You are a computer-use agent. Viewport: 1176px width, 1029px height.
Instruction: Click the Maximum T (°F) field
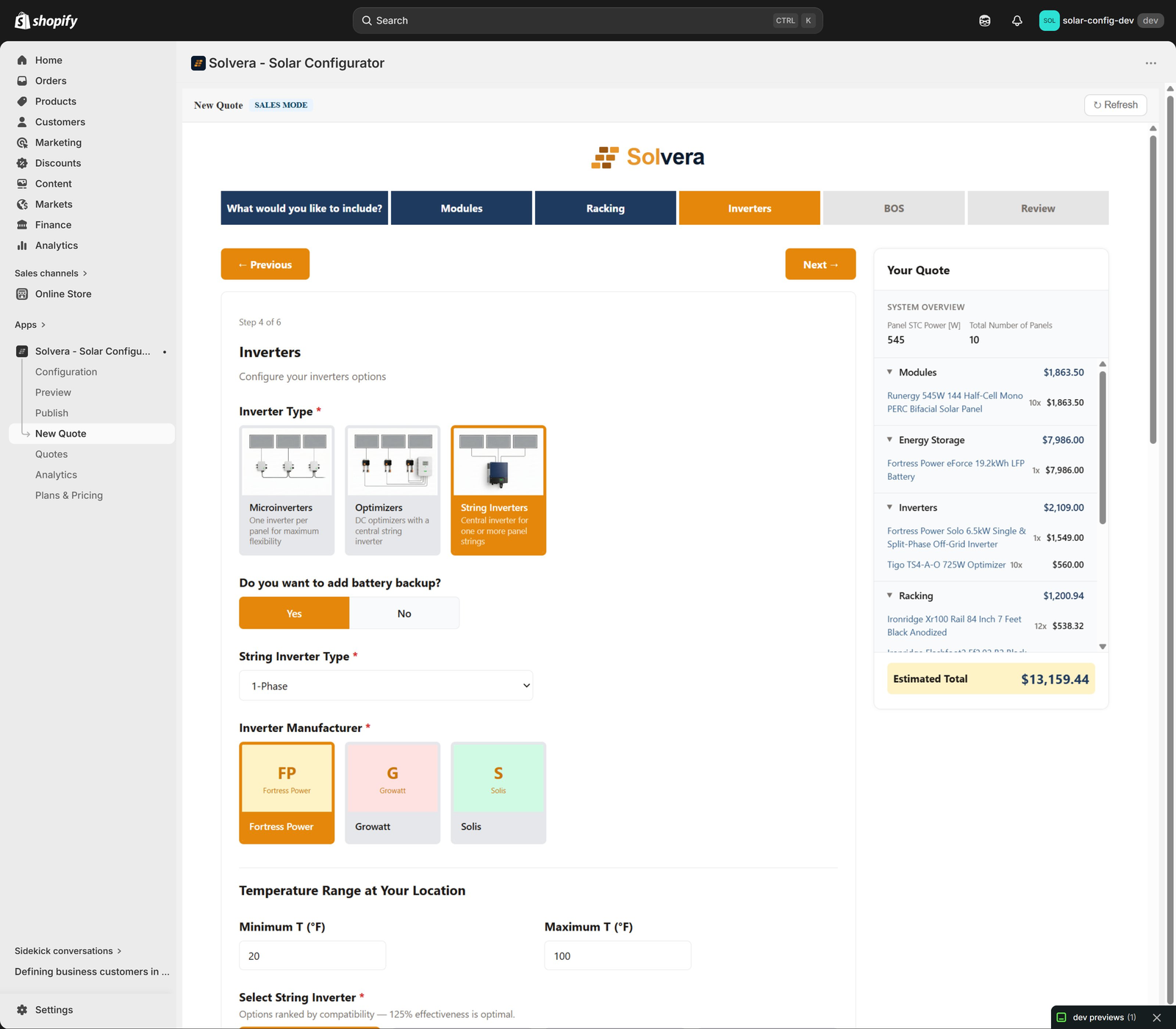[617, 955]
